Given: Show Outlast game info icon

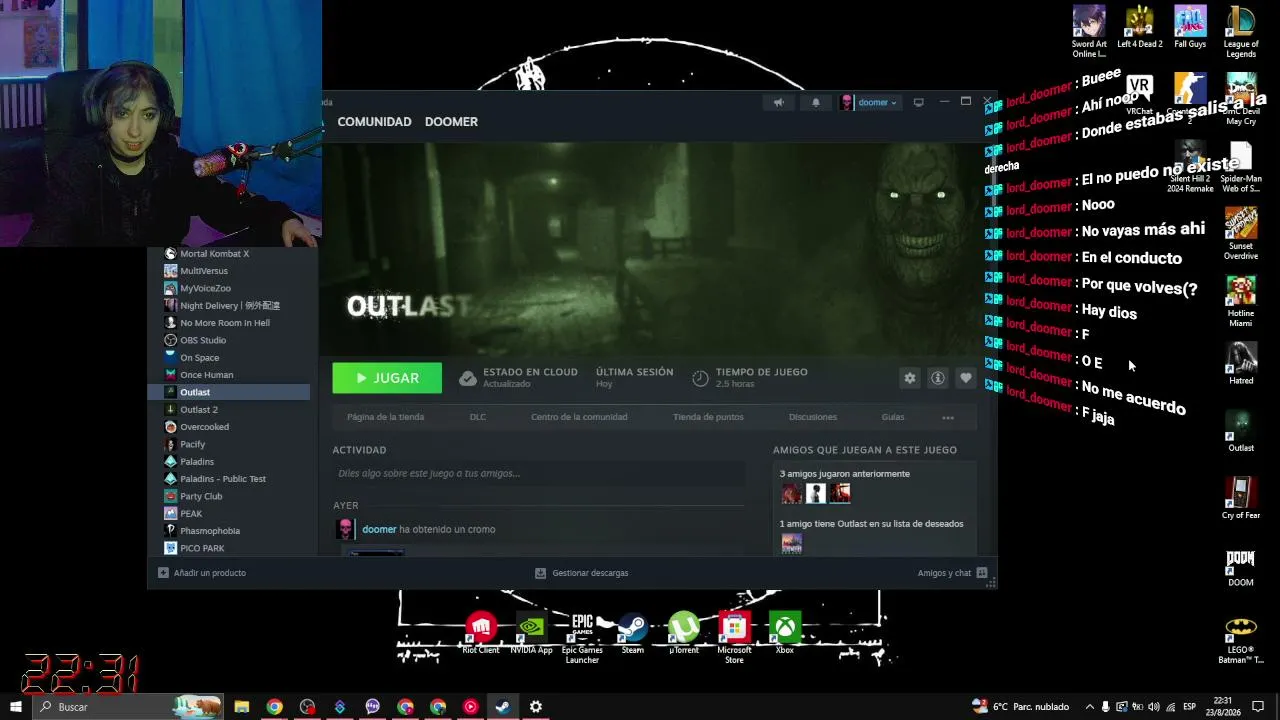Looking at the screenshot, I should click(x=937, y=378).
